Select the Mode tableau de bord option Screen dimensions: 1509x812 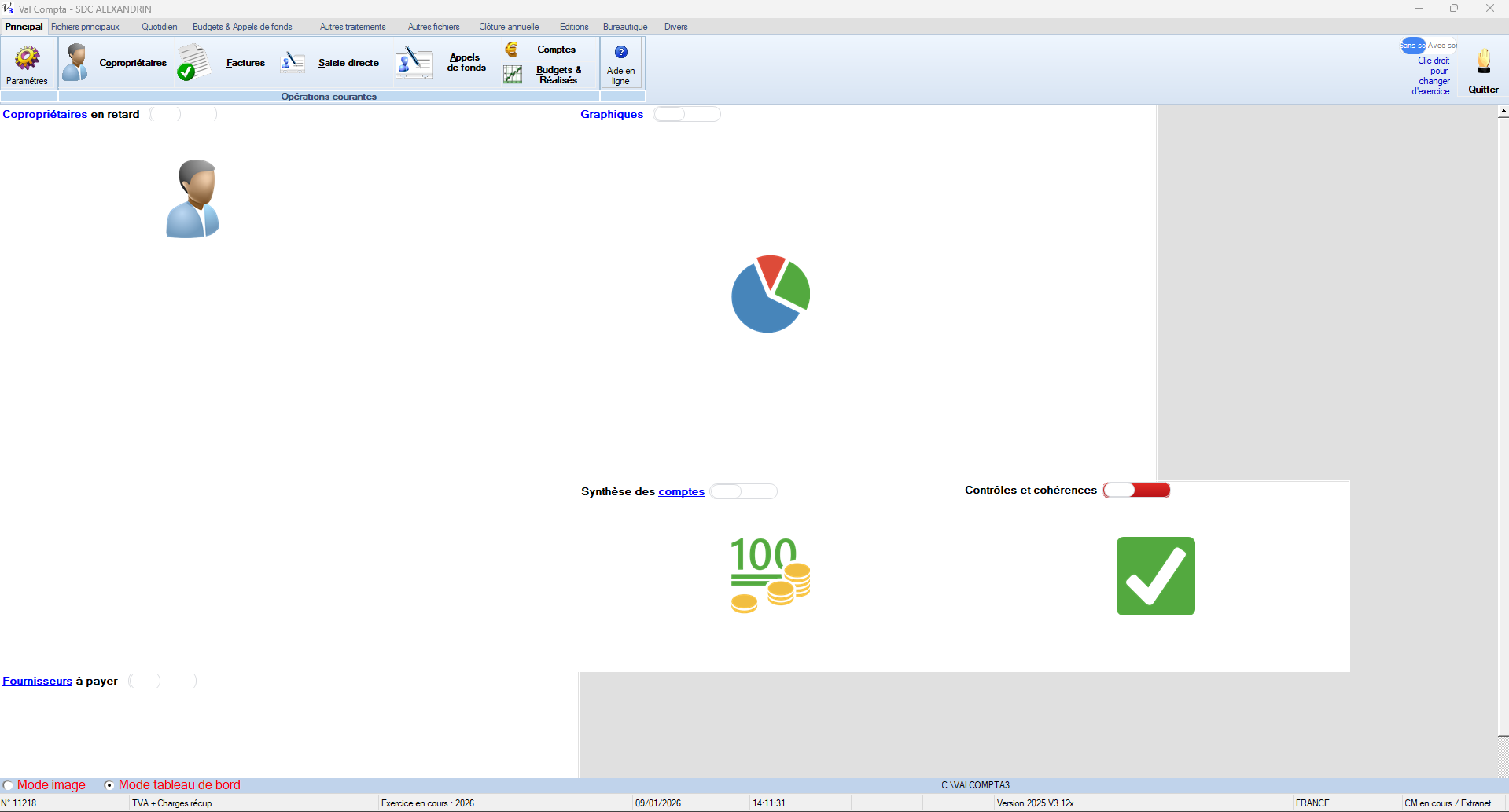pyautogui.click(x=110, y=785)
